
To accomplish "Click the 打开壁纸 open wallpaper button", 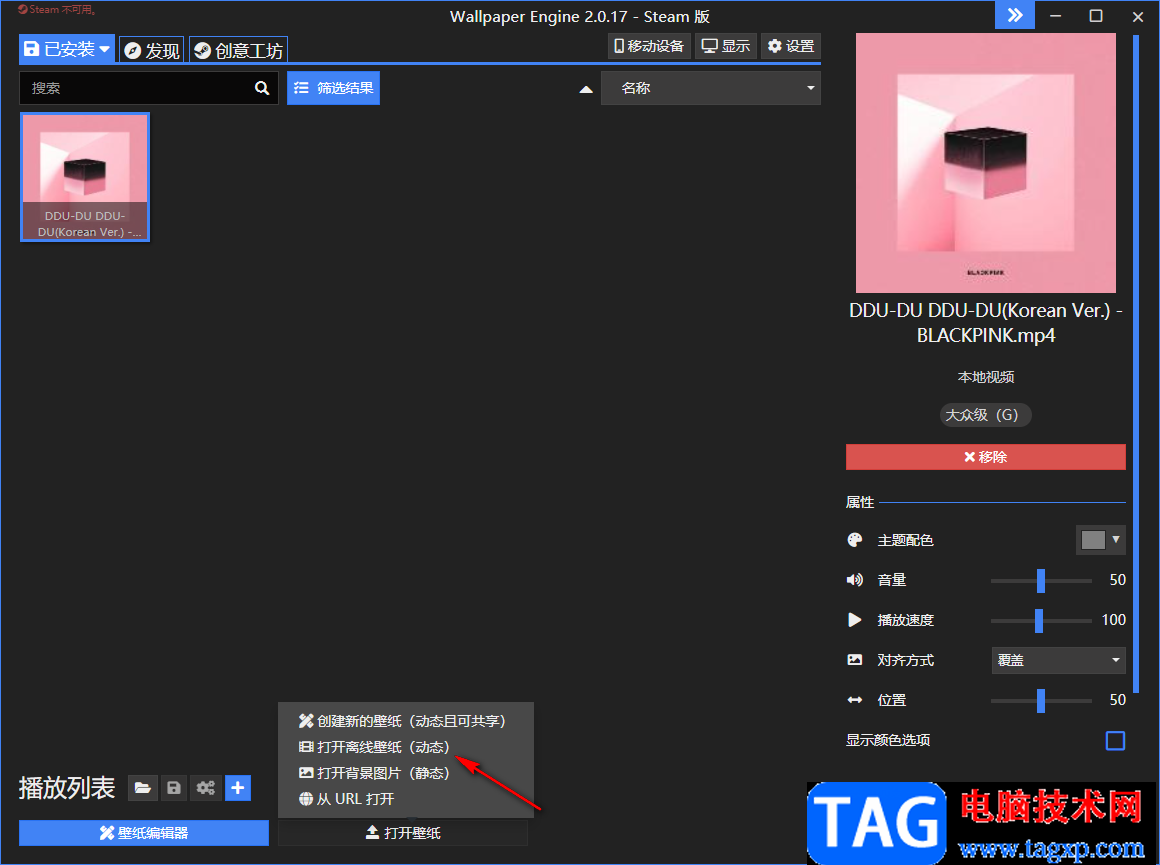I will 403,833.
